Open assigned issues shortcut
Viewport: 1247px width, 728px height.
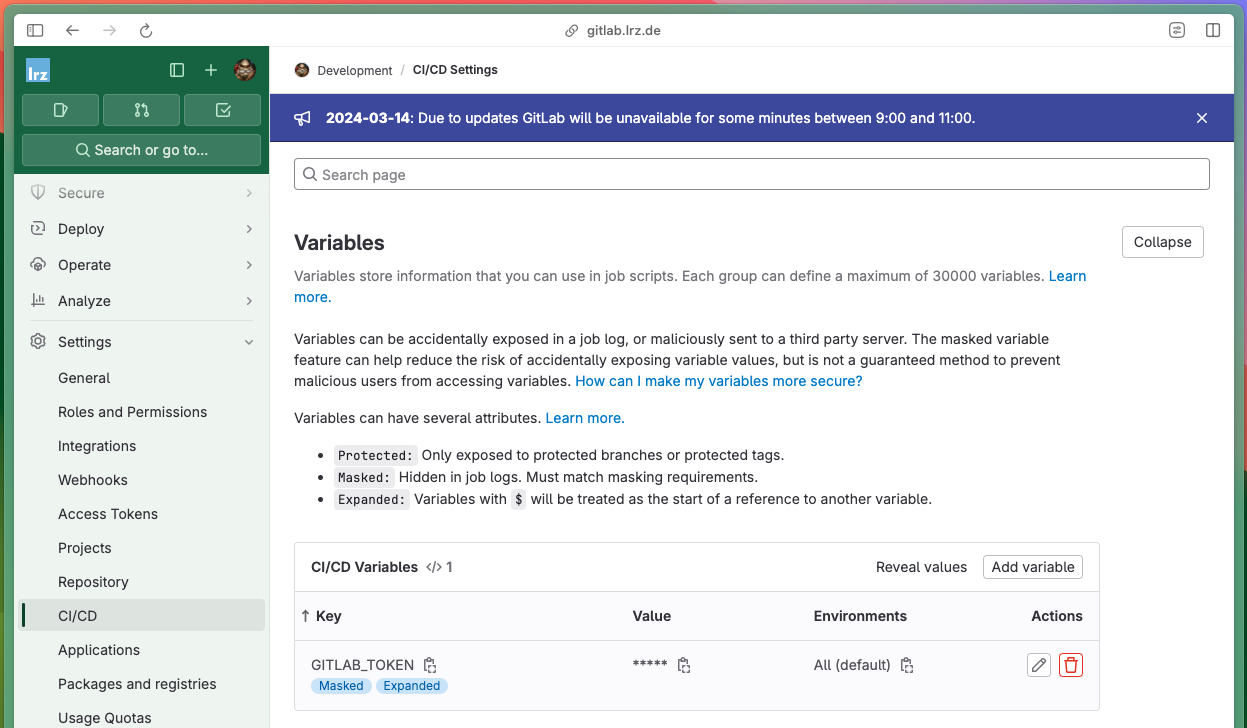[x=60, y=110]
